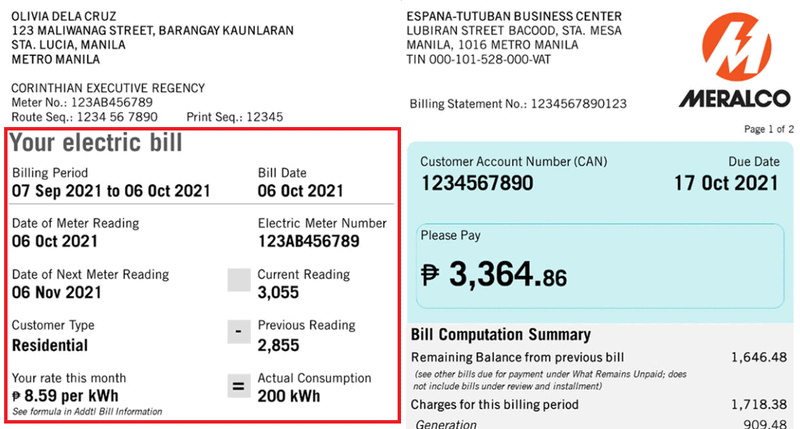
Task: Click the Current Reading value '3,055'
Action: coord(278,292)
